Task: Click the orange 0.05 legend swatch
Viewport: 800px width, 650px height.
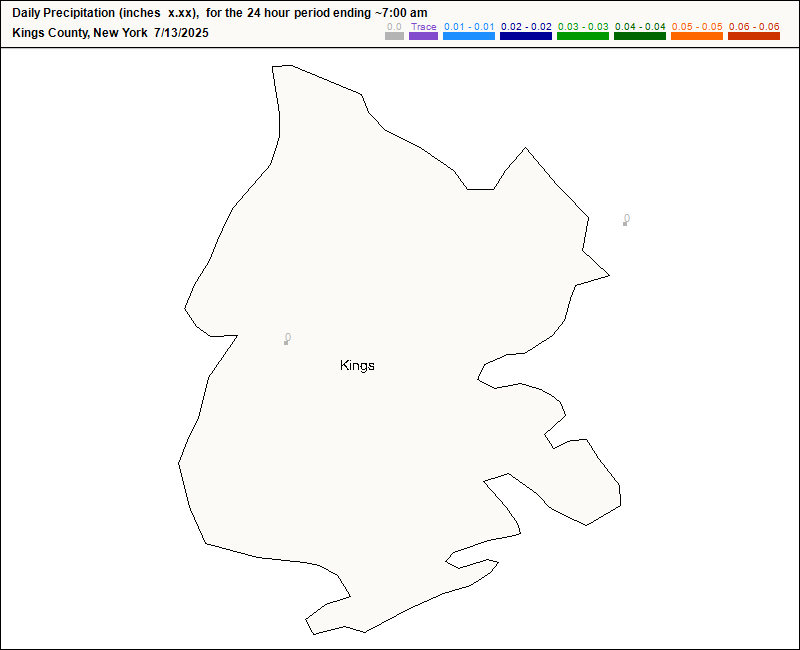Action: click(x=697, y=36)
